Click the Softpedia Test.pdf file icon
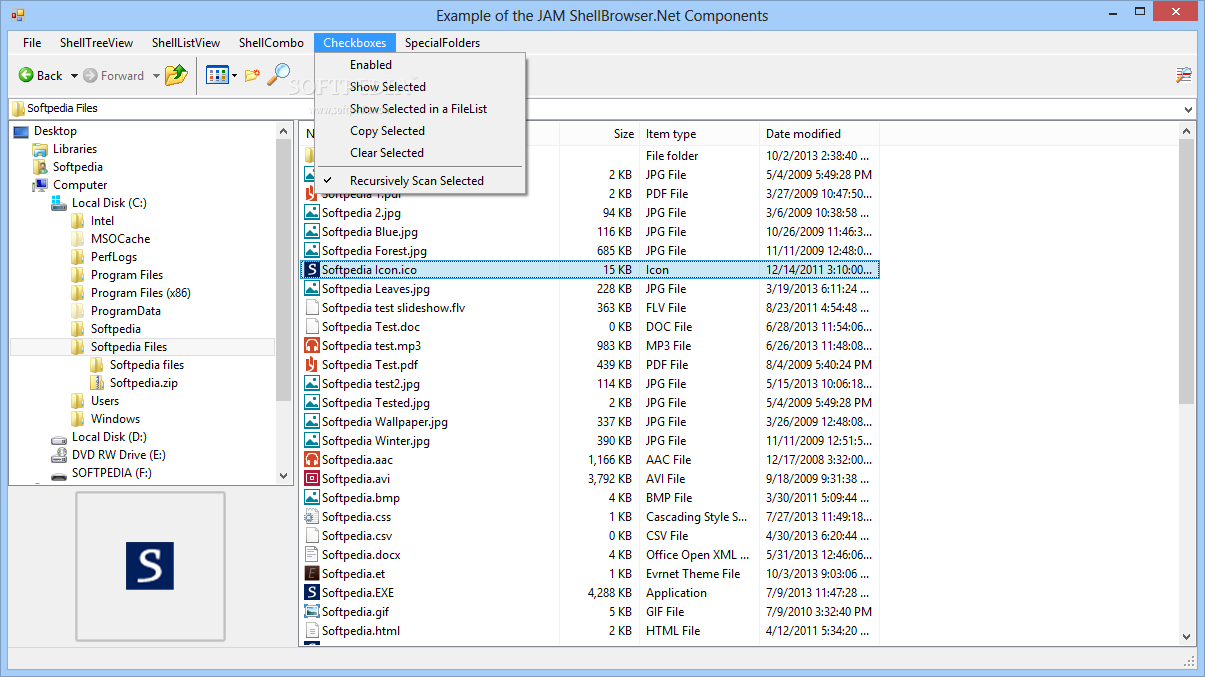 click(x=312, y=364)
